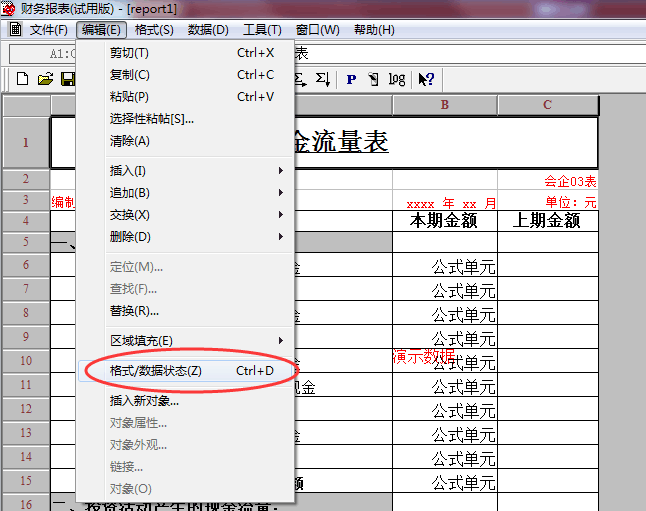Click the 会企03表 cell
The image size is (646, 511).
point(548,180)
